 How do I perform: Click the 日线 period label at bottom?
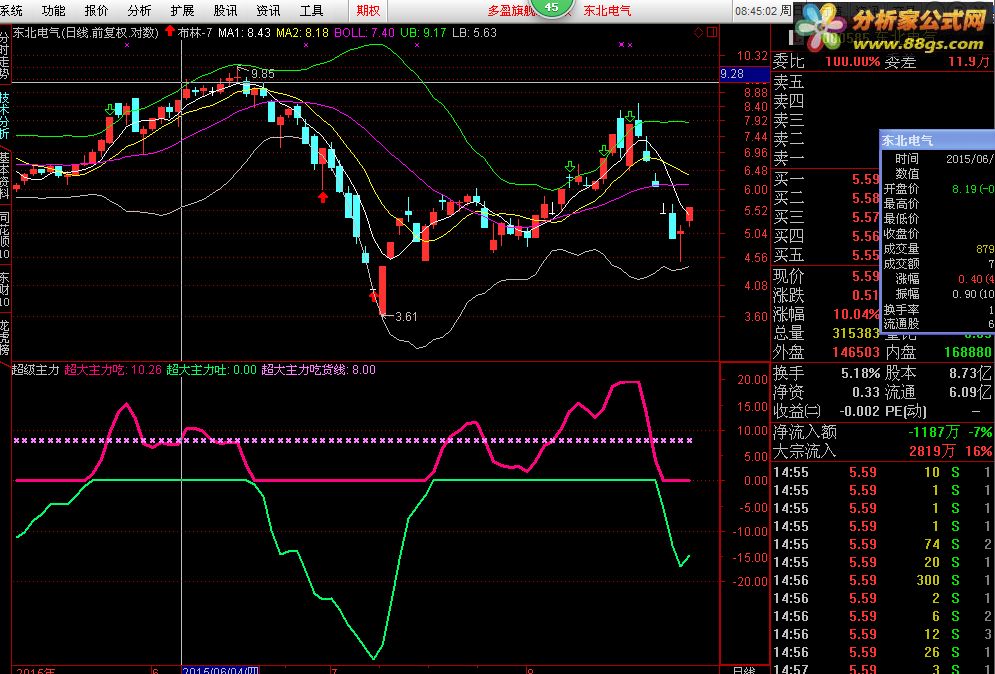click(x=743, y=670)
